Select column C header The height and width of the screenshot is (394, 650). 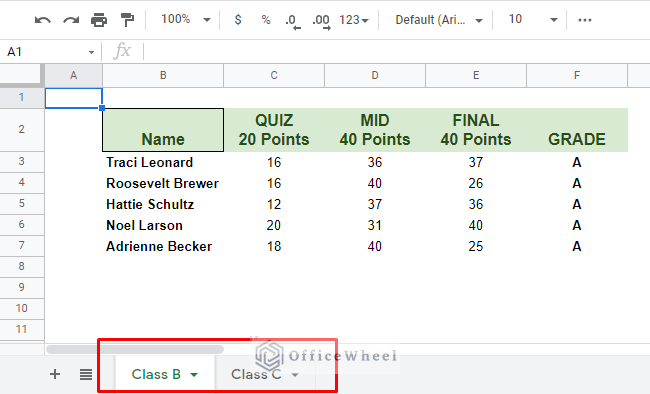[274, 75]
